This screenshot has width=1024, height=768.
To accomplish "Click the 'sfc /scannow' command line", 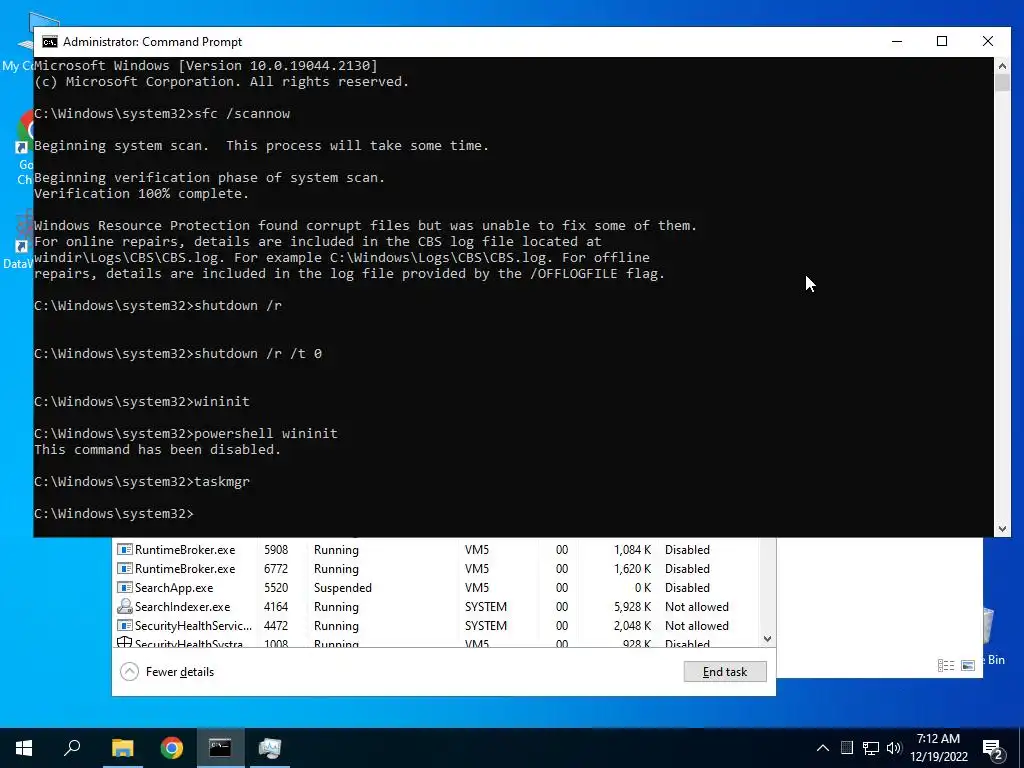I will pos(162,114).
